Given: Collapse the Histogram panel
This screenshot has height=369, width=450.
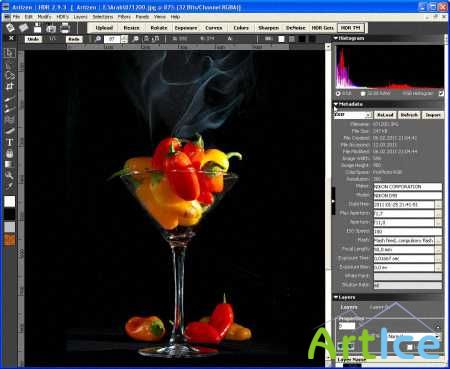Looking at the screenshot, I should click(336, 38).
